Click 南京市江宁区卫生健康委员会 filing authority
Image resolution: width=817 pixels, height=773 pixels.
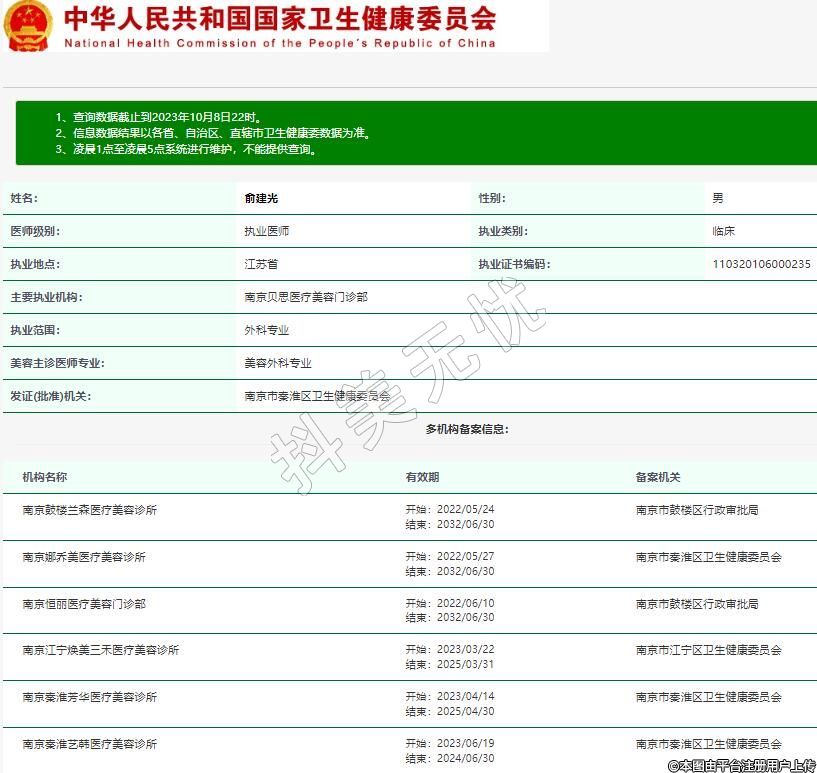[x=708, y=650]
